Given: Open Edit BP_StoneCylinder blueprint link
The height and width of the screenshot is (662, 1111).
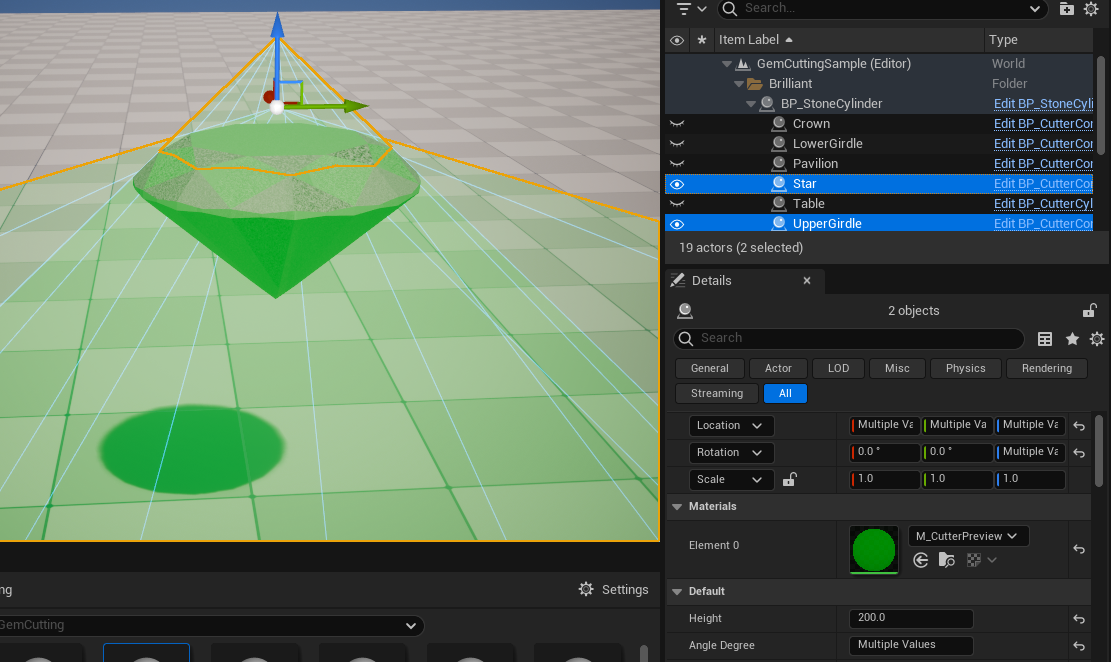Looking at the screenshot, I should [1043, 104].
